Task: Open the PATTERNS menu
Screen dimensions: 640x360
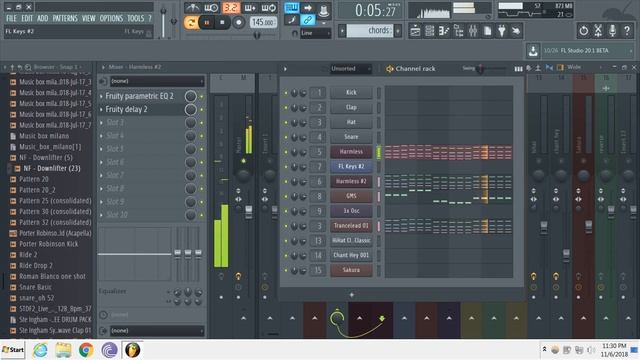Action: (65, 18)
